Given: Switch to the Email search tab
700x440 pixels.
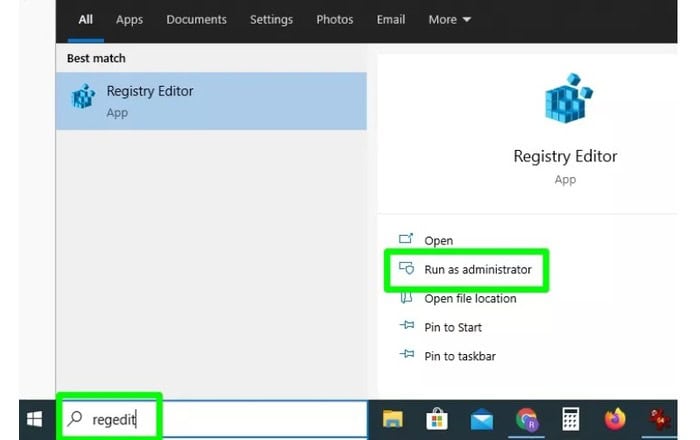Looking at the screenshot, I should (391, 20).
